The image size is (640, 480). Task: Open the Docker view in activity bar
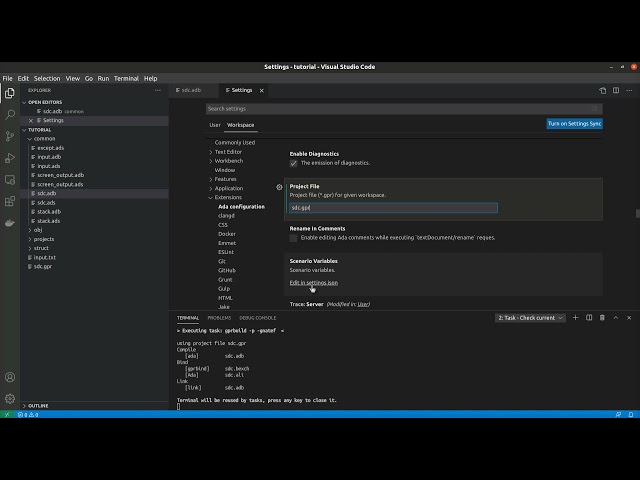(10, 223)
